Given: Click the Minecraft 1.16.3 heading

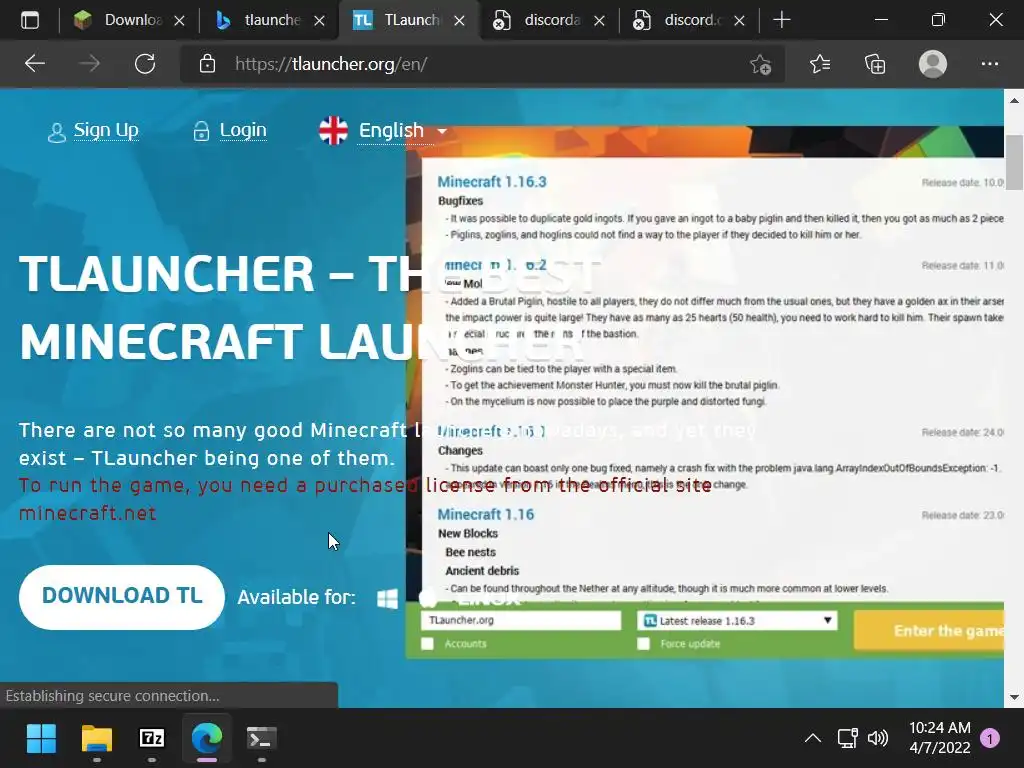Looking at the screenshot, I should [492, 182].
